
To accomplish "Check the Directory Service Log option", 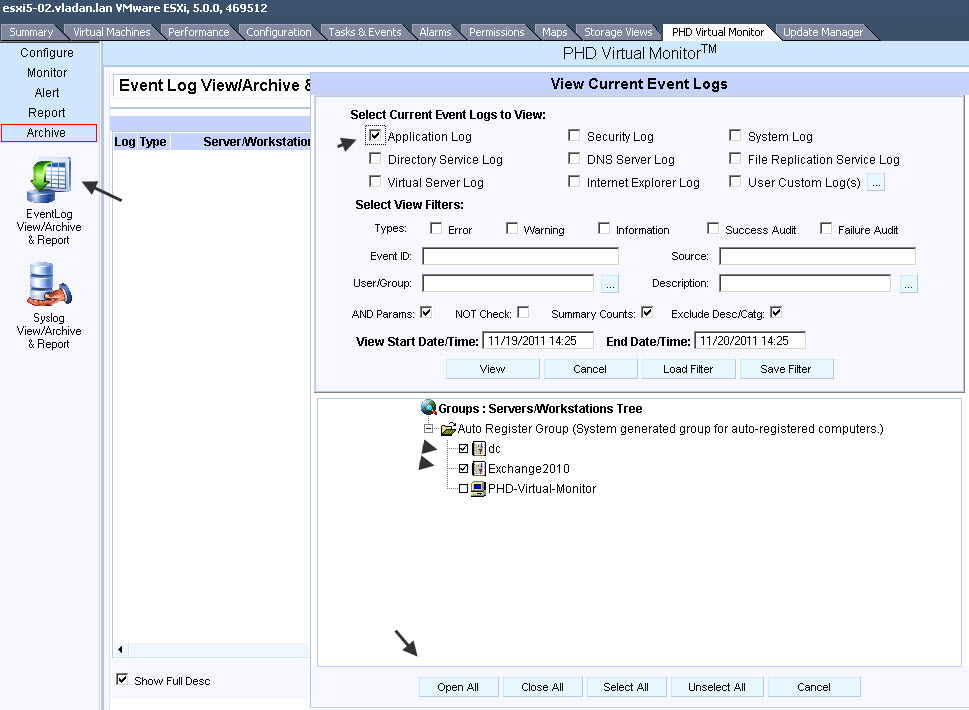I will tap(375, 158).
